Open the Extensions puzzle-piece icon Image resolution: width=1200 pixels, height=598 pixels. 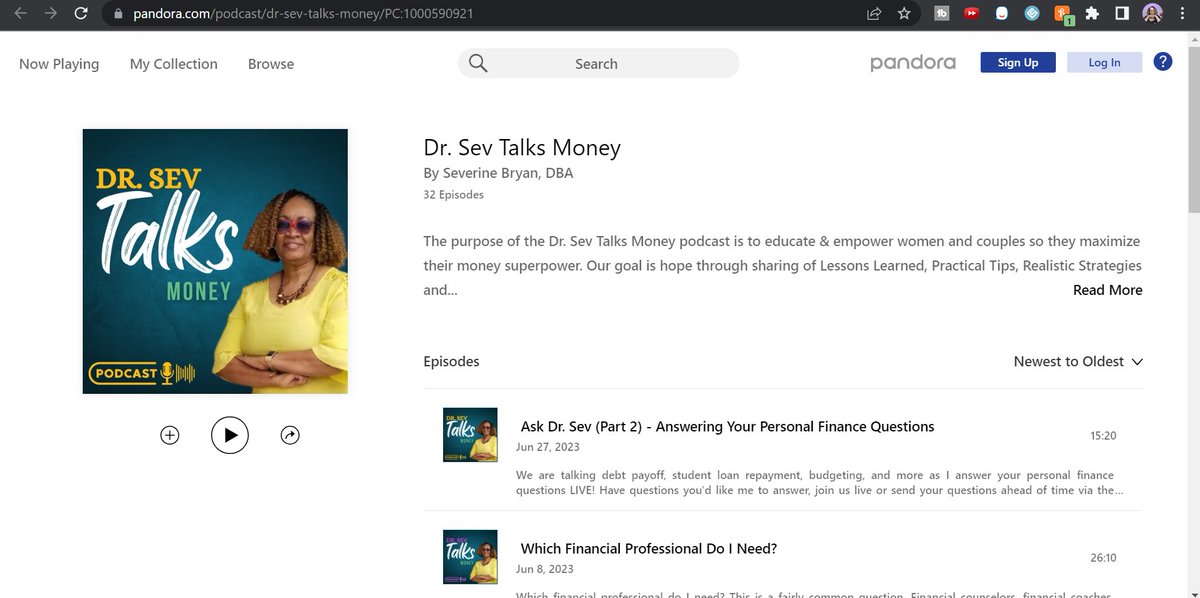click(1092, 14)
